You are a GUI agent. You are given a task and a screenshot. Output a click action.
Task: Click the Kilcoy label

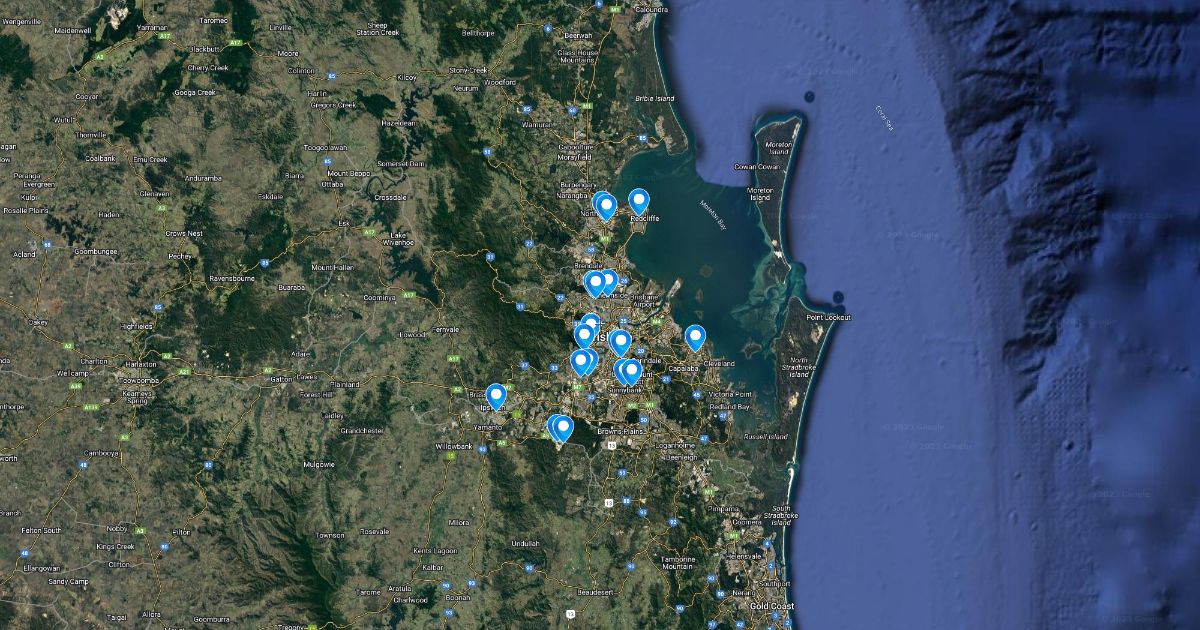[x=406, y=77]
